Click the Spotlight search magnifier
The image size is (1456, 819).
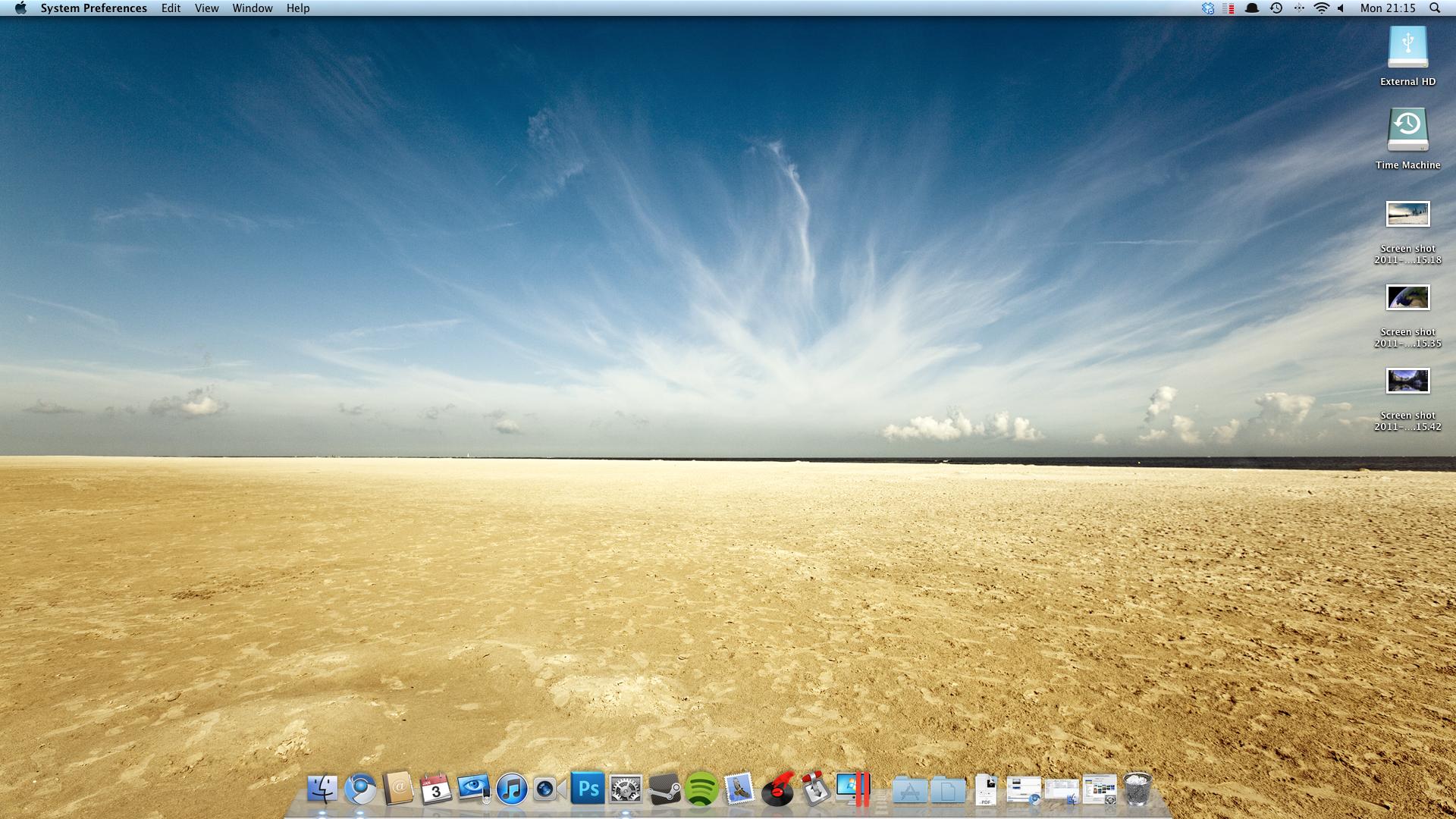pyautogui.click(x=1435, y=8)
